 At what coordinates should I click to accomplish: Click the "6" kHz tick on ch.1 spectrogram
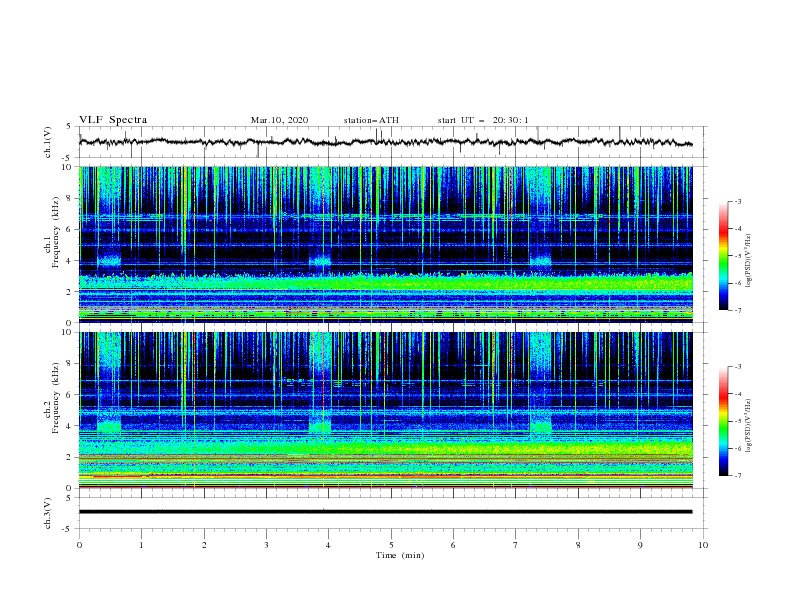coord(71,229)
